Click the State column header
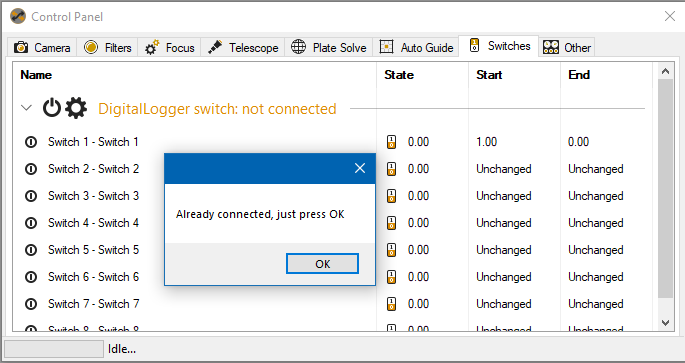 399,75
